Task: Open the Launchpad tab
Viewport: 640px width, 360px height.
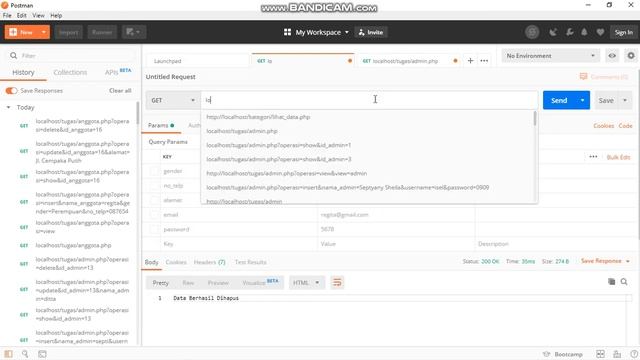Action: (x=198, y=61)
